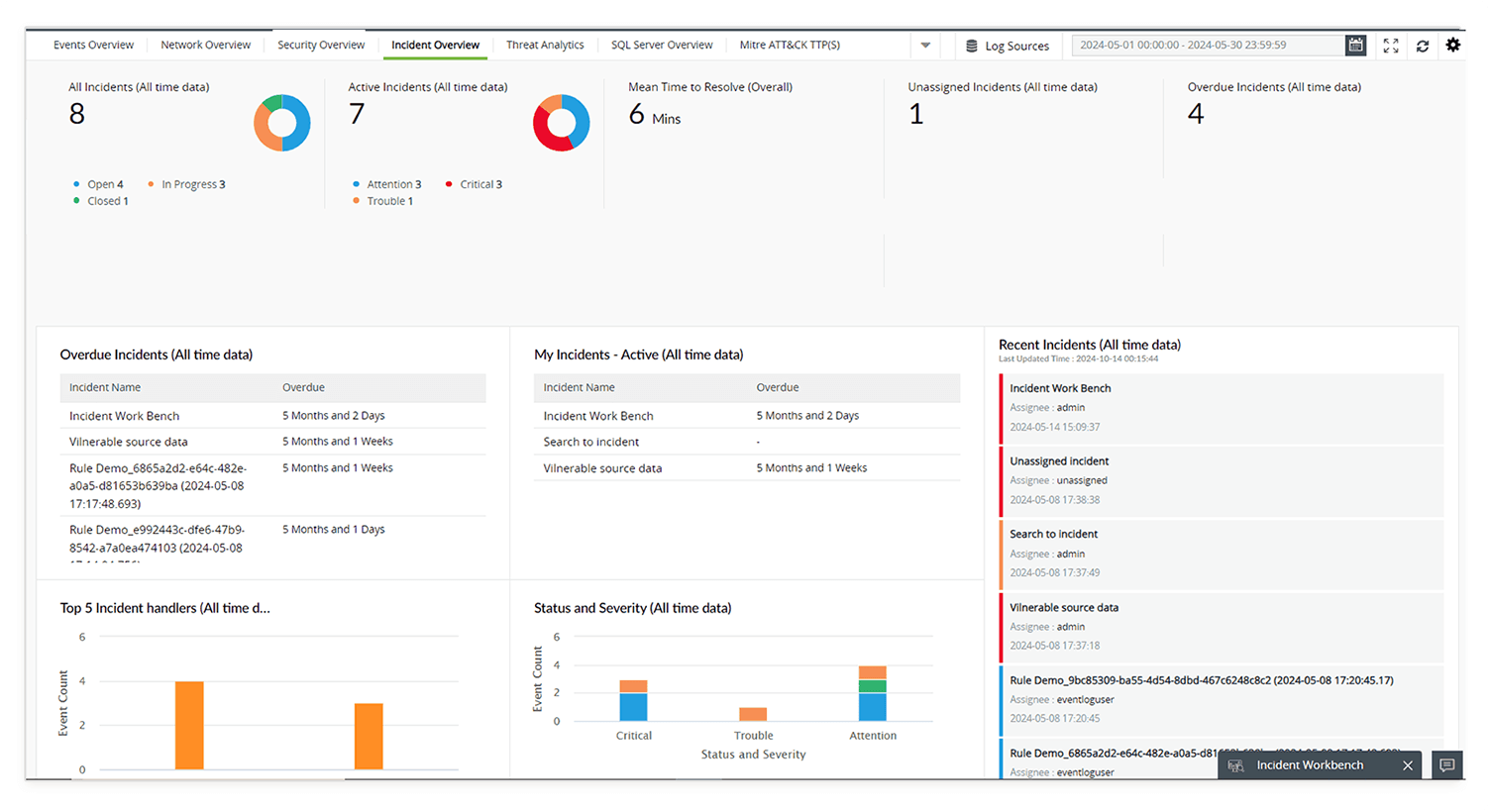1489x812 pixels.
Task: Switch to the Events Overview tab
Action: pos(93,45)
